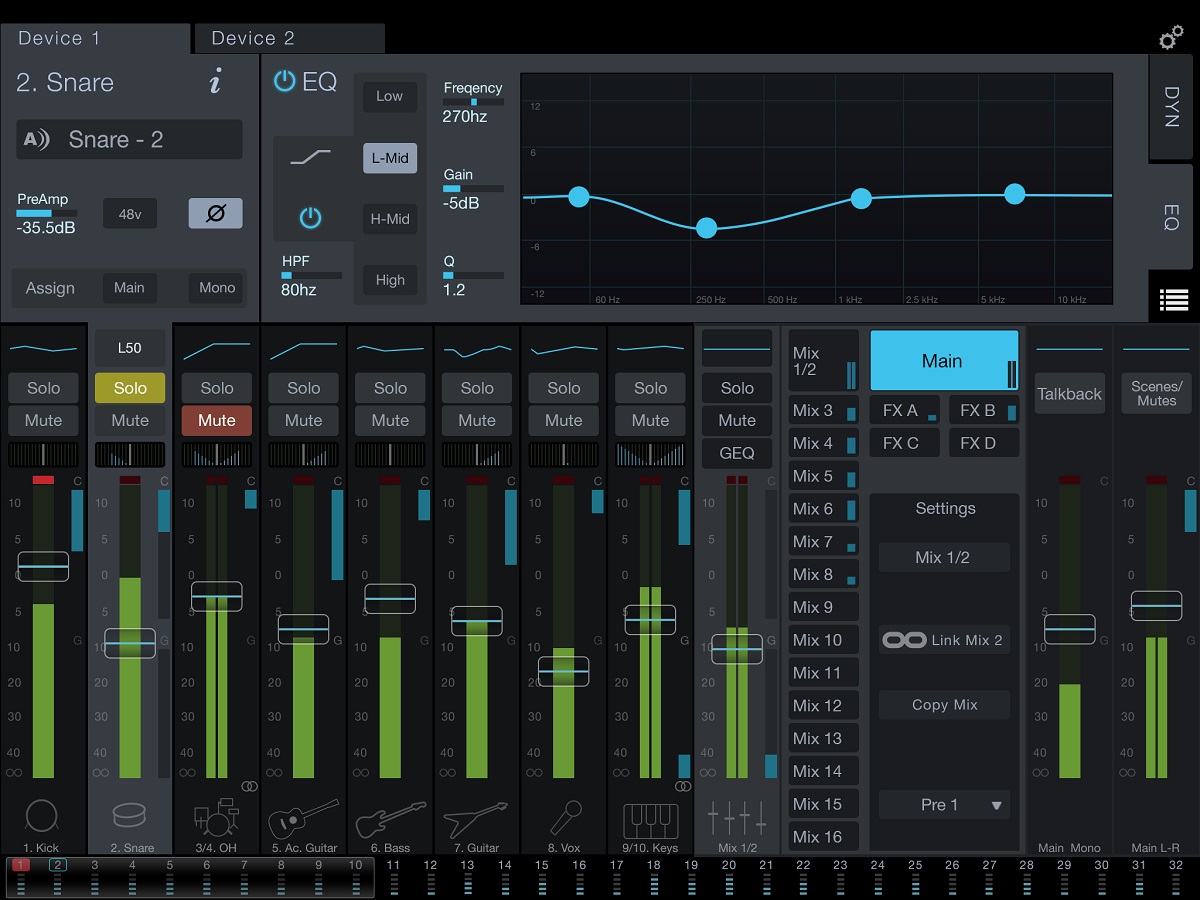This screenshot has height=900, width=1200.
Task: Switch to the Device 2 tab
Action: (288, 39)
